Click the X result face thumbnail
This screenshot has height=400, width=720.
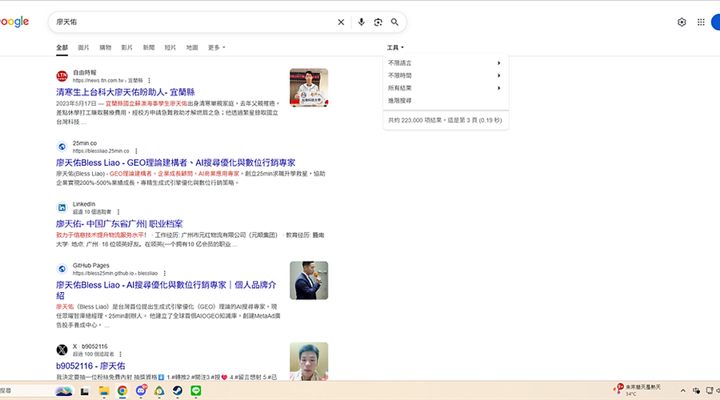coord(309,361)
